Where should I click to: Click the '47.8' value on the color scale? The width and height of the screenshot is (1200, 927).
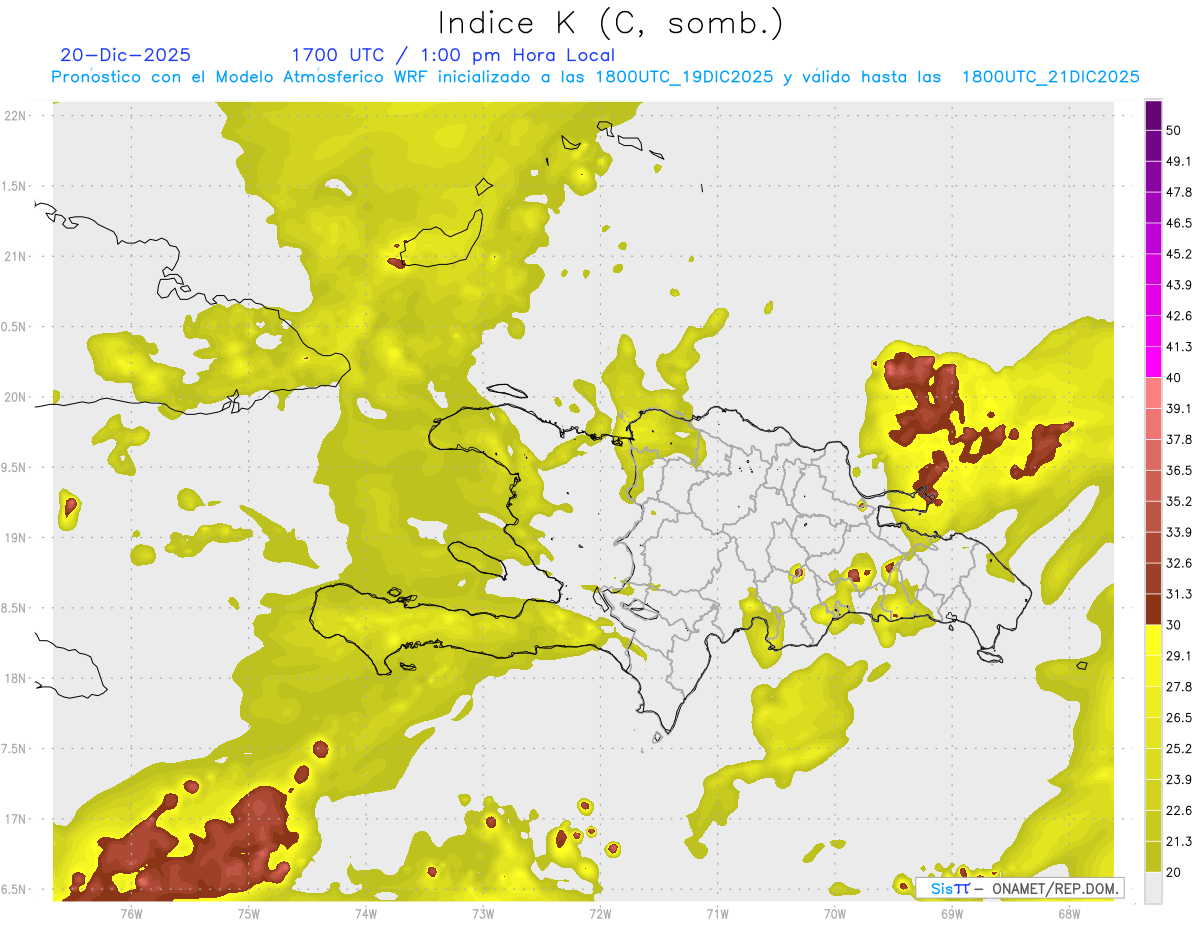click(x=1179, y=192)
